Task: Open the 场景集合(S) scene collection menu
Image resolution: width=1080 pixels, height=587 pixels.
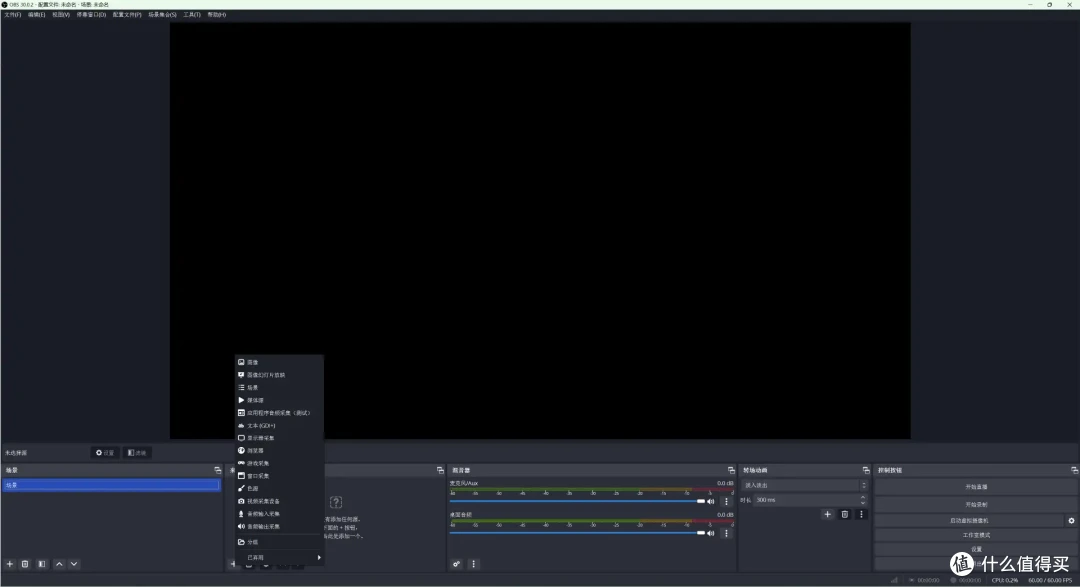Action: [x=162, y=14]
